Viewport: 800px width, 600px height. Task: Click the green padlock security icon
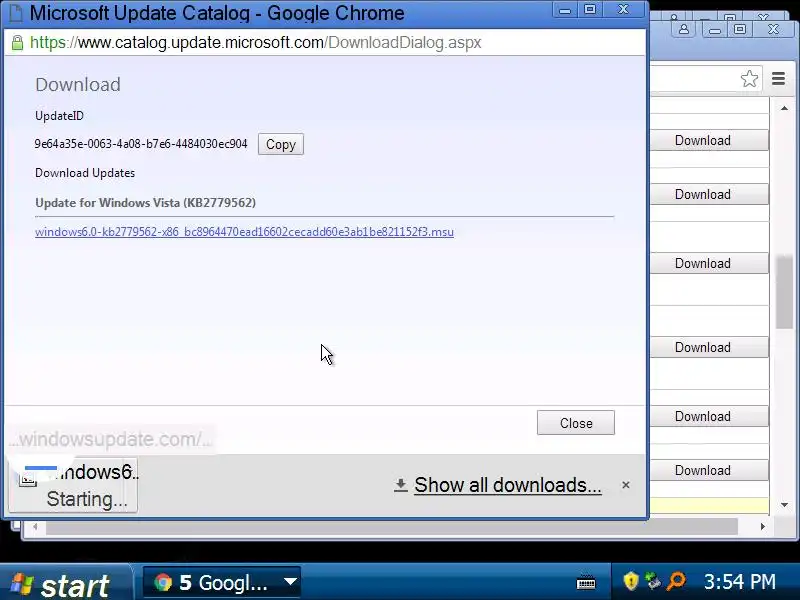tap(17, 42)
